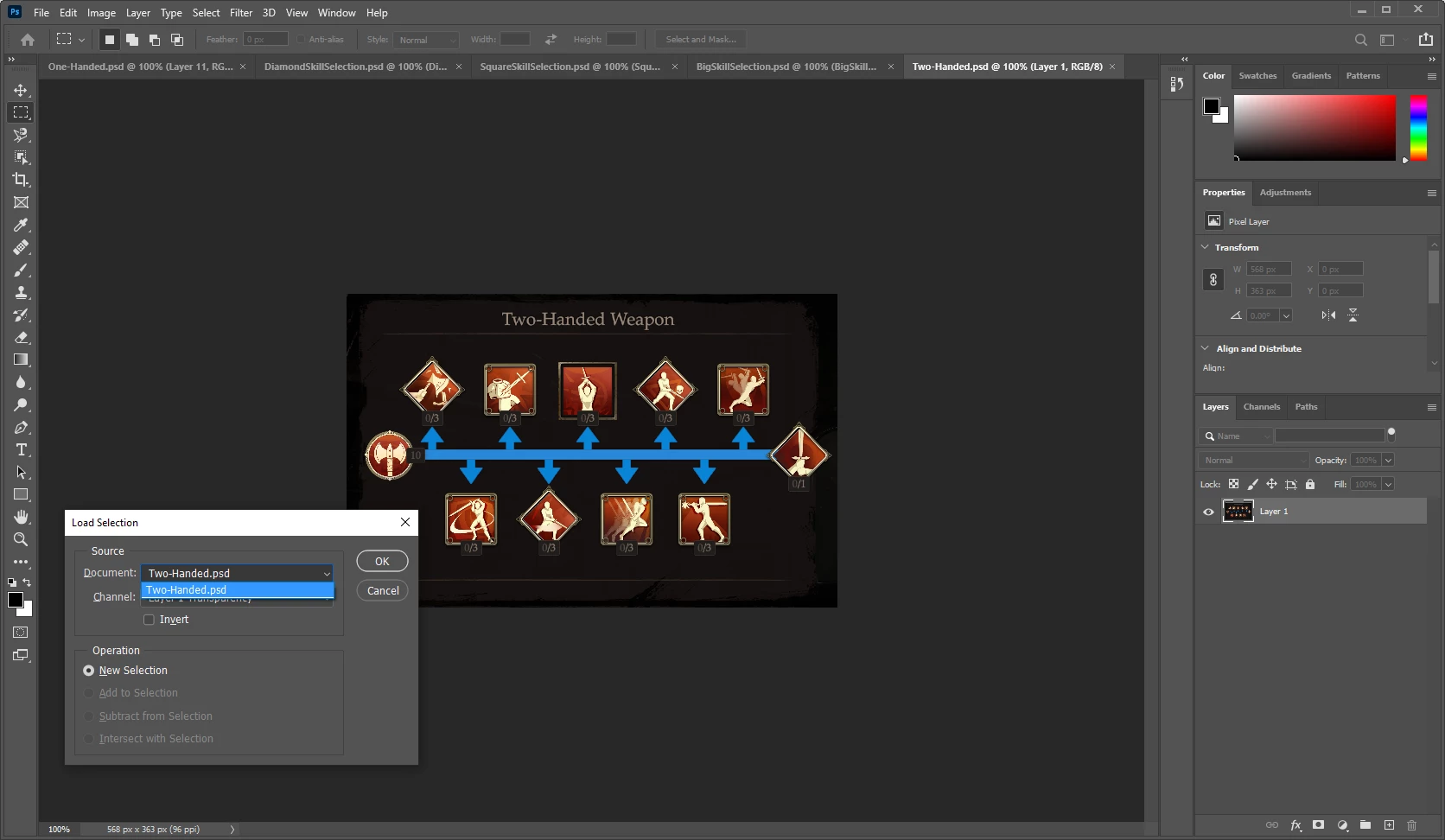The image size is (1445, 840).
Task: Collapse the Transform section
Action: click(1205, 247)
